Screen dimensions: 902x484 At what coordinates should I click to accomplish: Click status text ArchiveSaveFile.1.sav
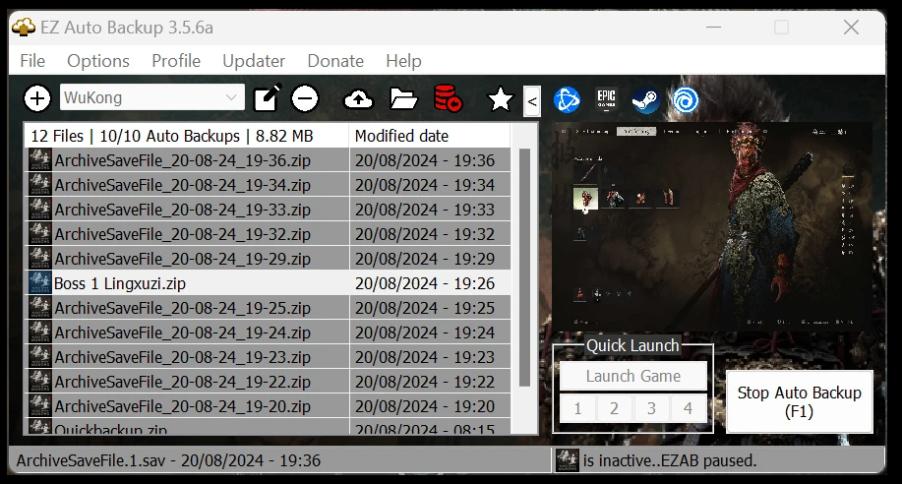pyautogui.click(x=90, y=460)
